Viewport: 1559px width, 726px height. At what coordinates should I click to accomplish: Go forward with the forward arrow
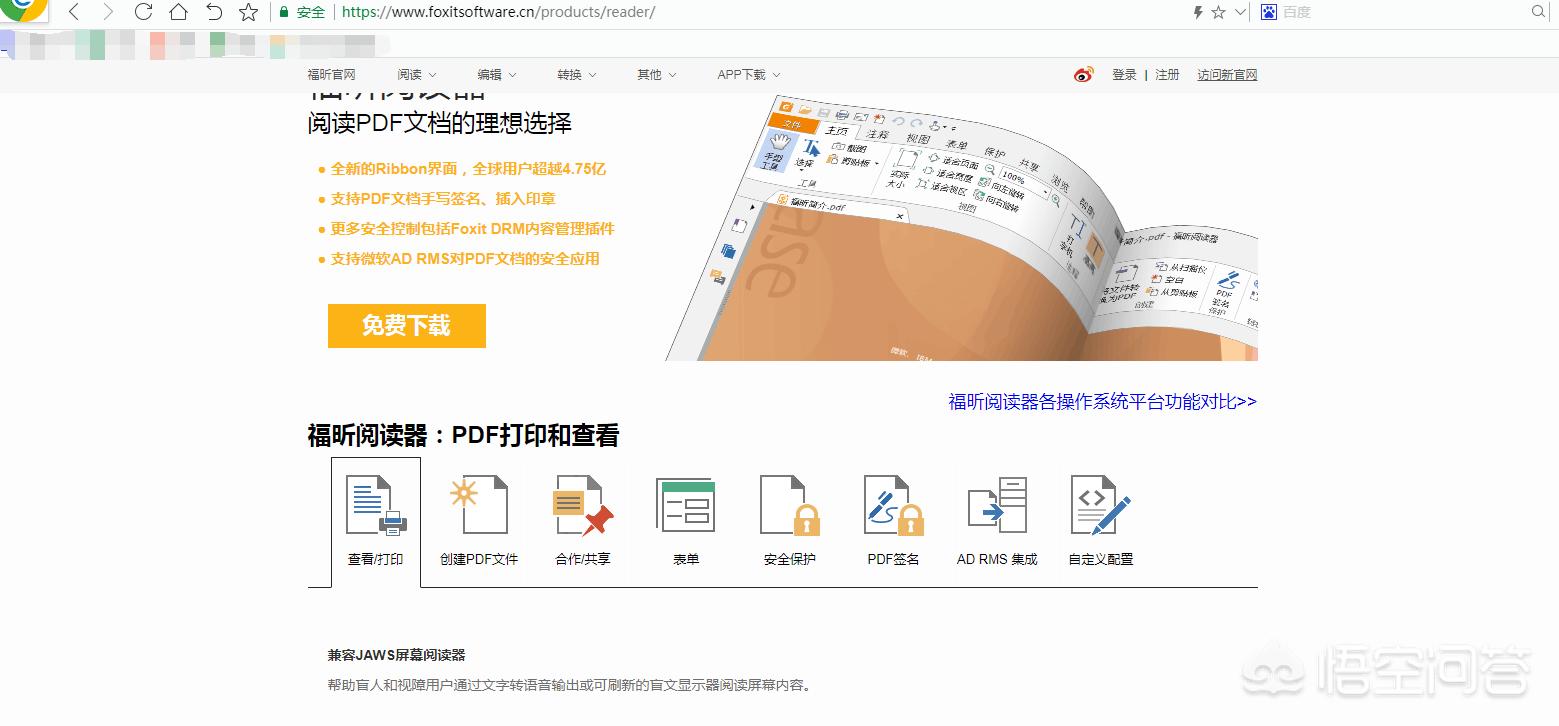coord(108,12)
